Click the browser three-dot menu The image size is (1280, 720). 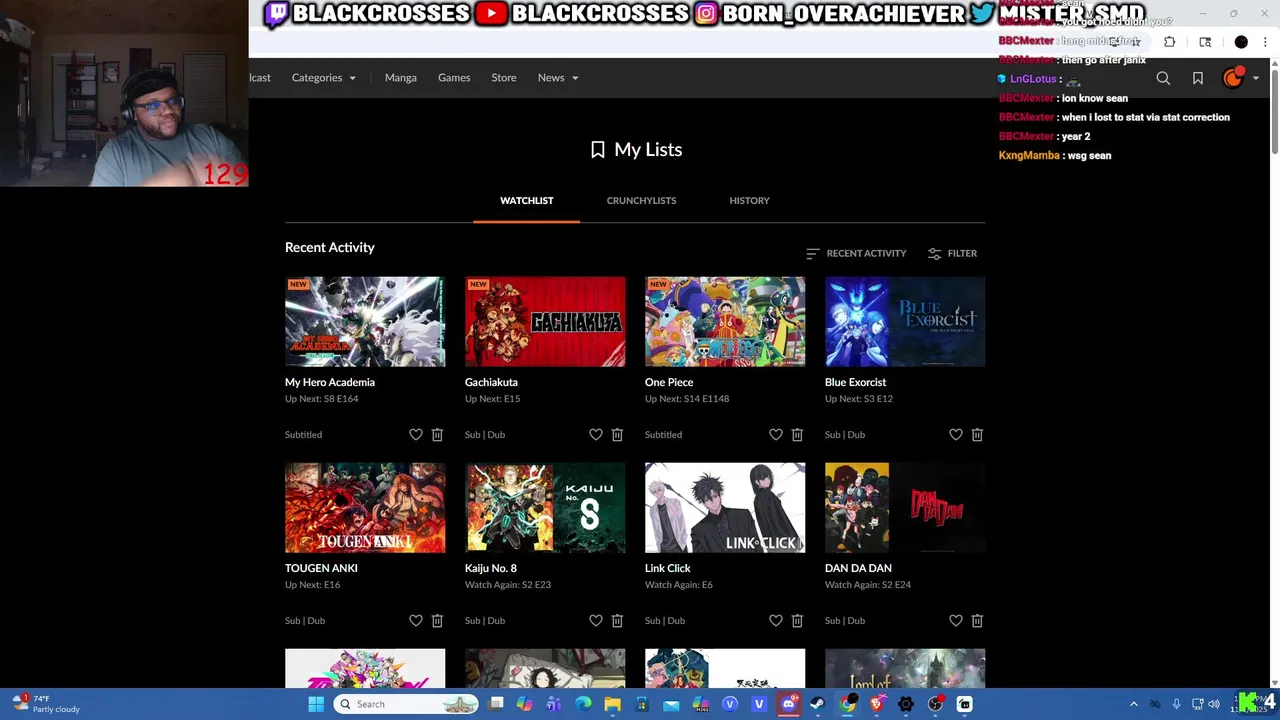coord(1265,42)
